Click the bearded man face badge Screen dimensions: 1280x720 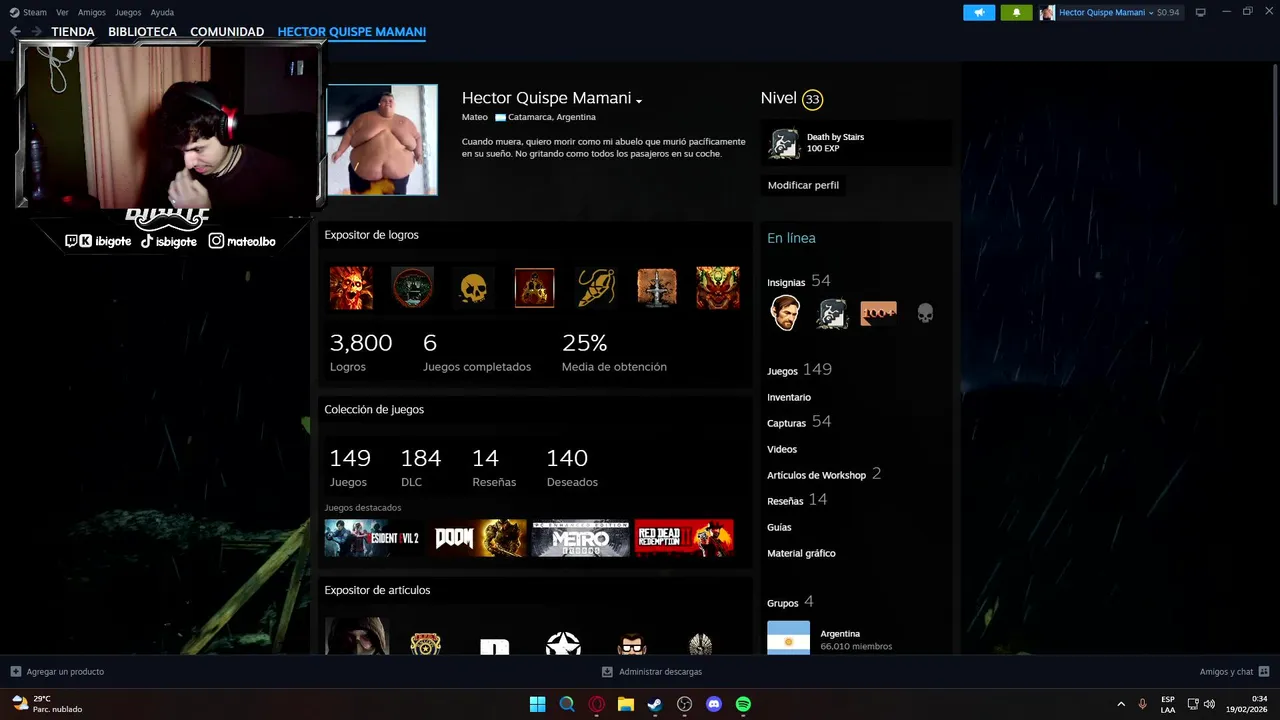click(x=785, y=313)
